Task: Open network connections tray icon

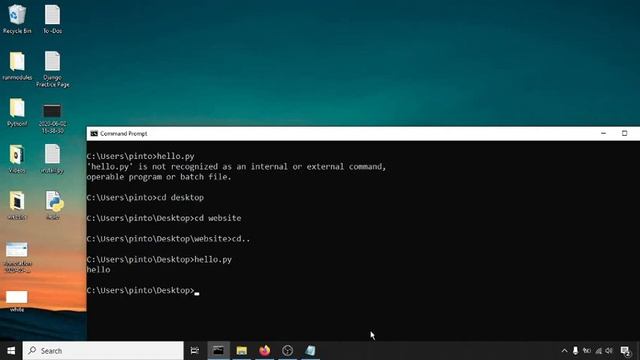Action: 598,351
